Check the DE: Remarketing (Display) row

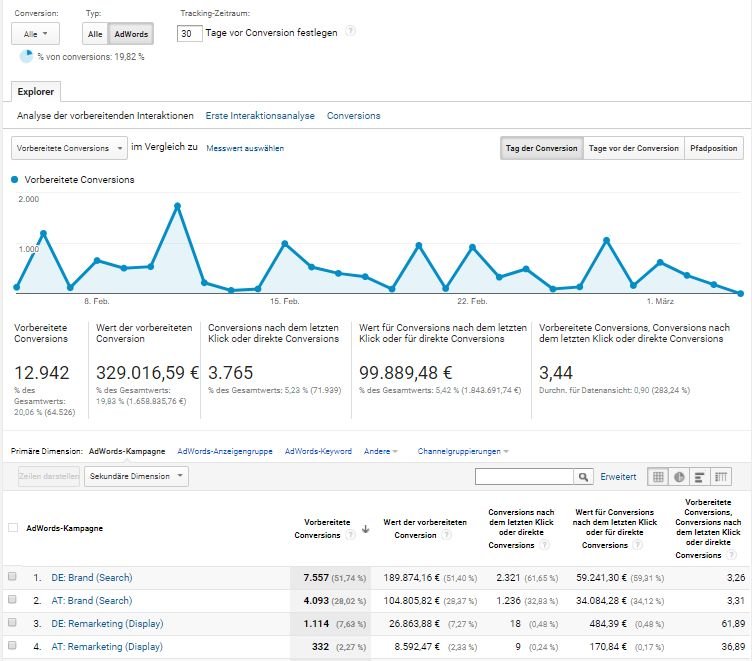(12, 622)
